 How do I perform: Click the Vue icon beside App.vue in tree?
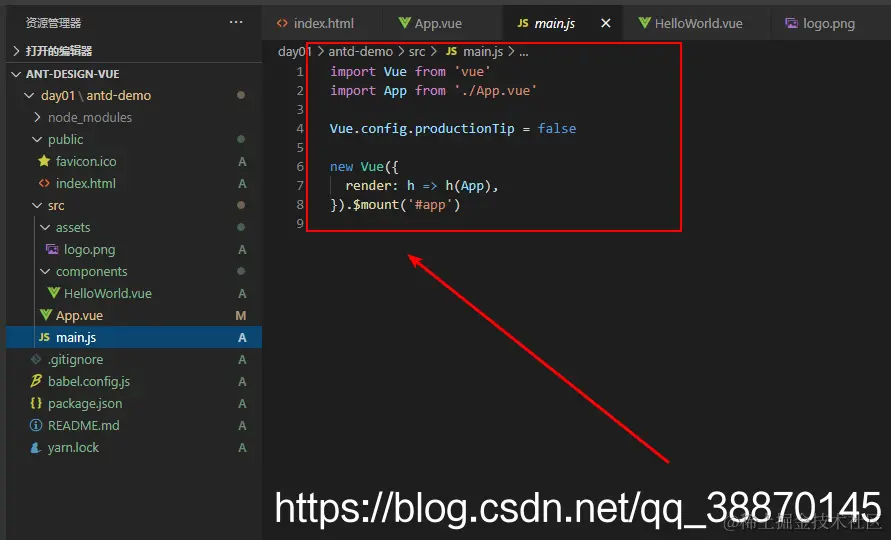pyautogui.click(x=46, y=315)
